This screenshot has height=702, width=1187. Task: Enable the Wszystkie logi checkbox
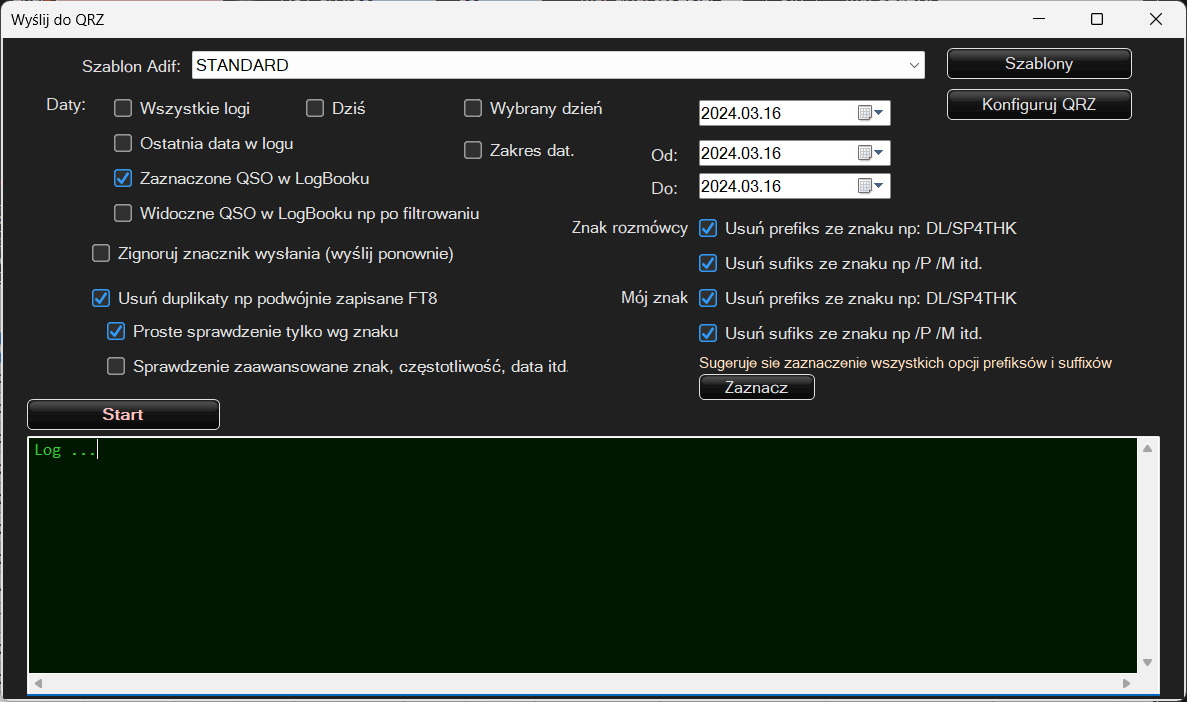click(x=123, y=108)
